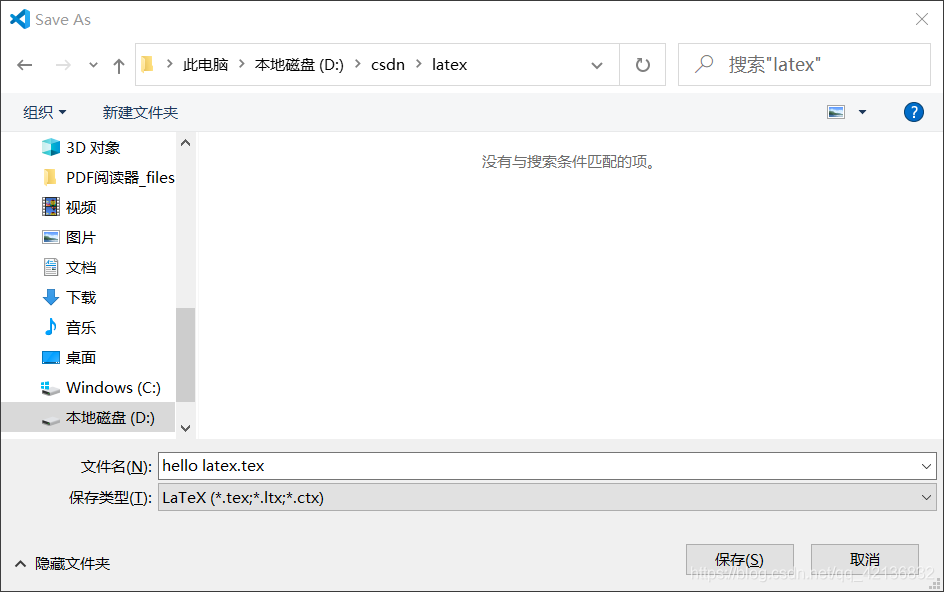This screenshot has width=944, height=592.
Task: Select 图片 in navigation pane
Action: tap(81, 237)
